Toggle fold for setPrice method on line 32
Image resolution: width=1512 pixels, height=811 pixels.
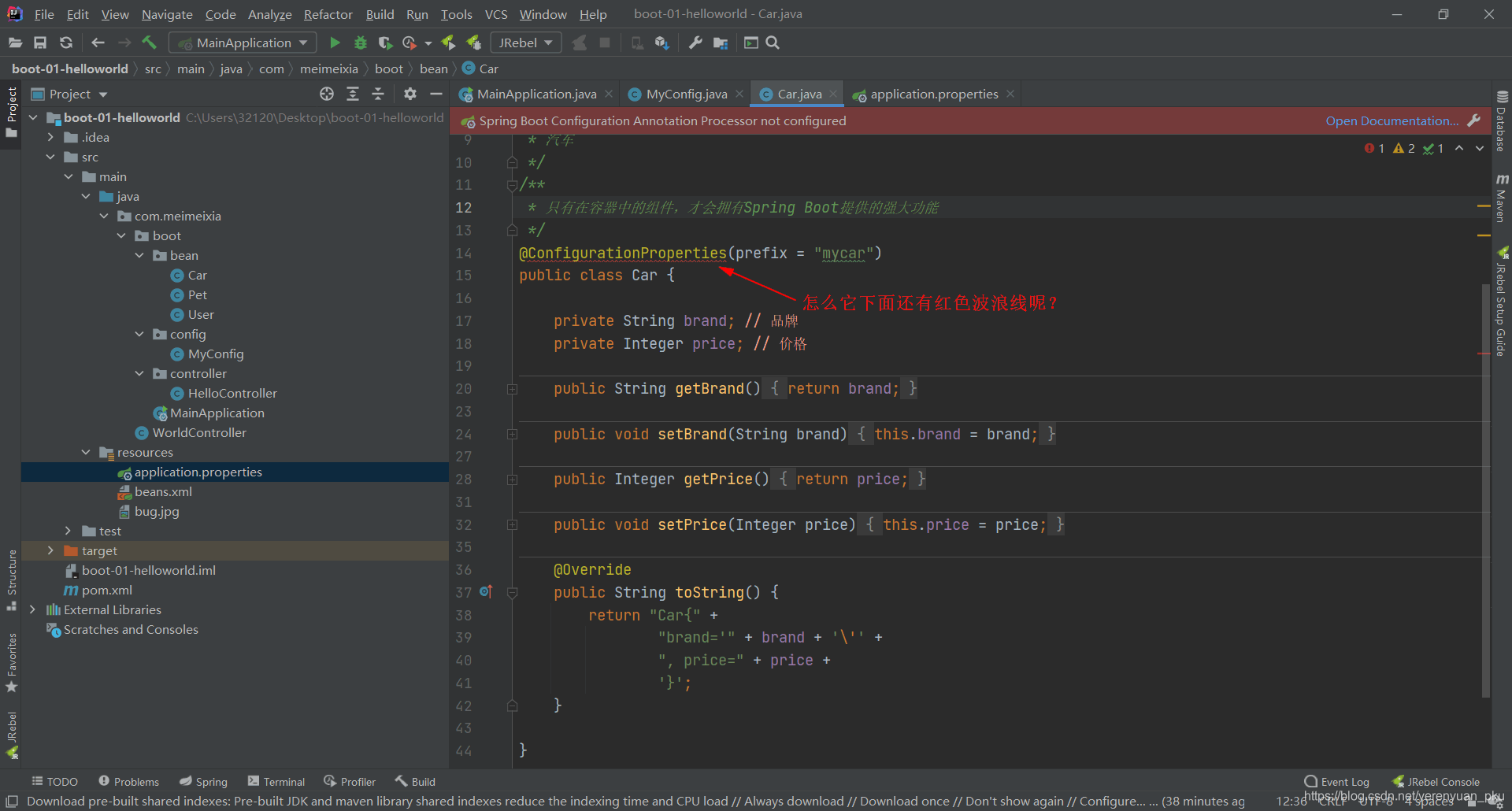pos(512,524)
